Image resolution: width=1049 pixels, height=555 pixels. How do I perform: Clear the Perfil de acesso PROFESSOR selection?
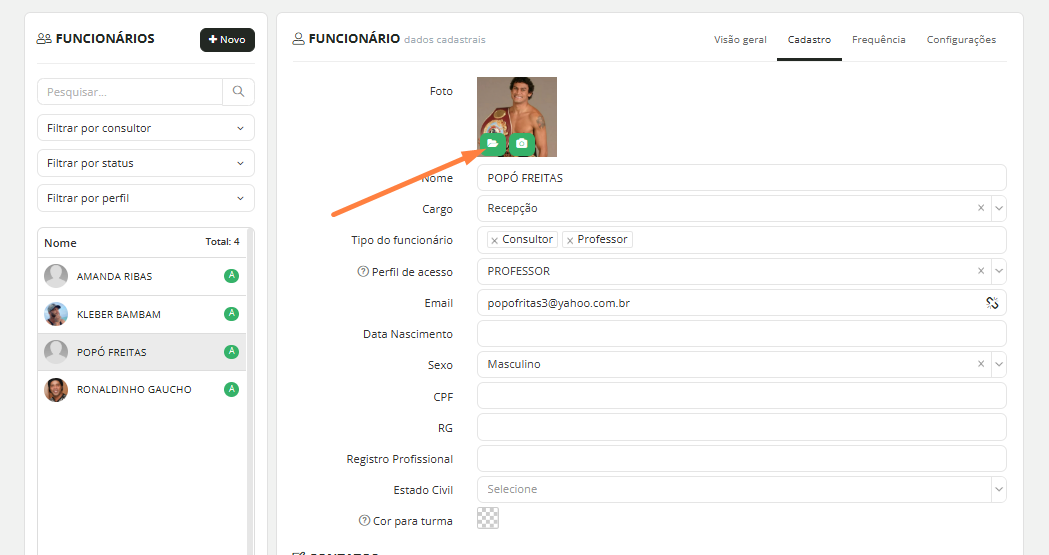[981, 271]
